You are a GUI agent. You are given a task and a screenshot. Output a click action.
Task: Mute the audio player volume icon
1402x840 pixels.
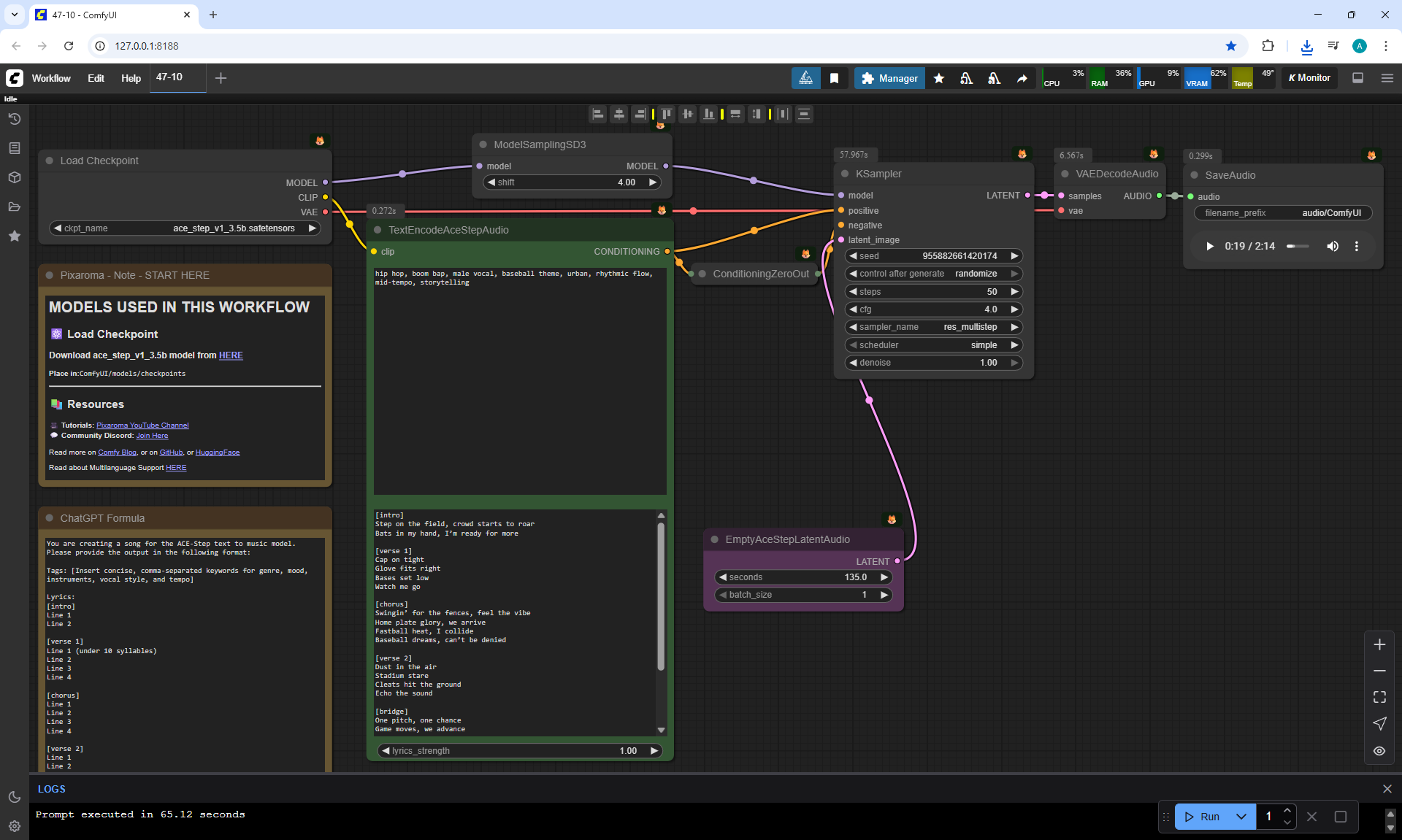(x=1333, y=246)
